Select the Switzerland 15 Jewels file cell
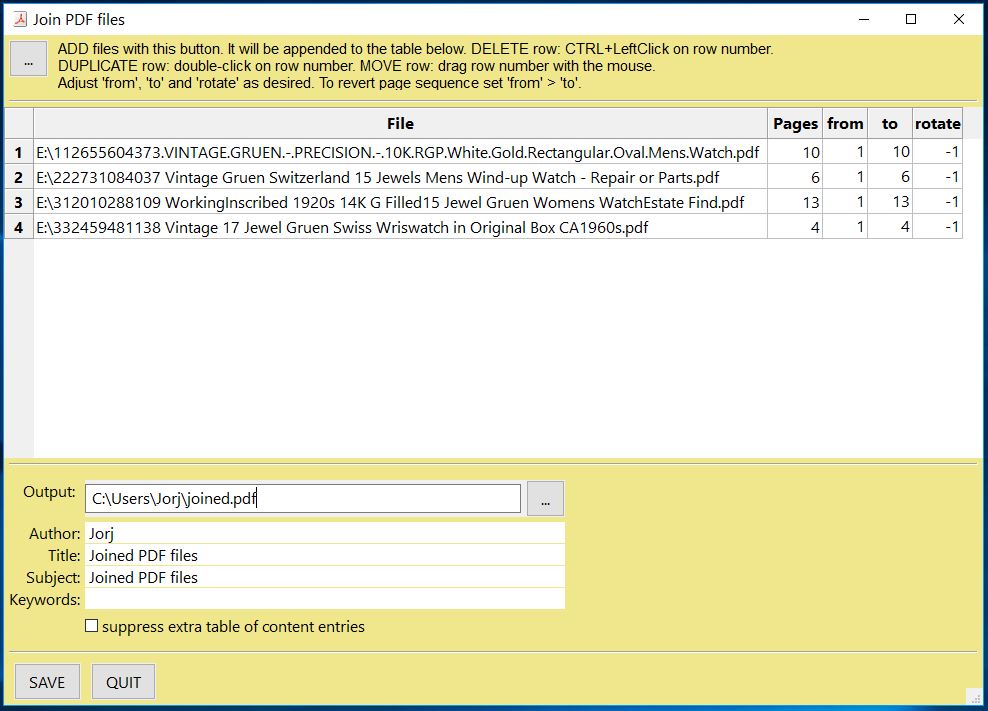The height and width of the screenshot is (711, 988). [x=400, y=178]
